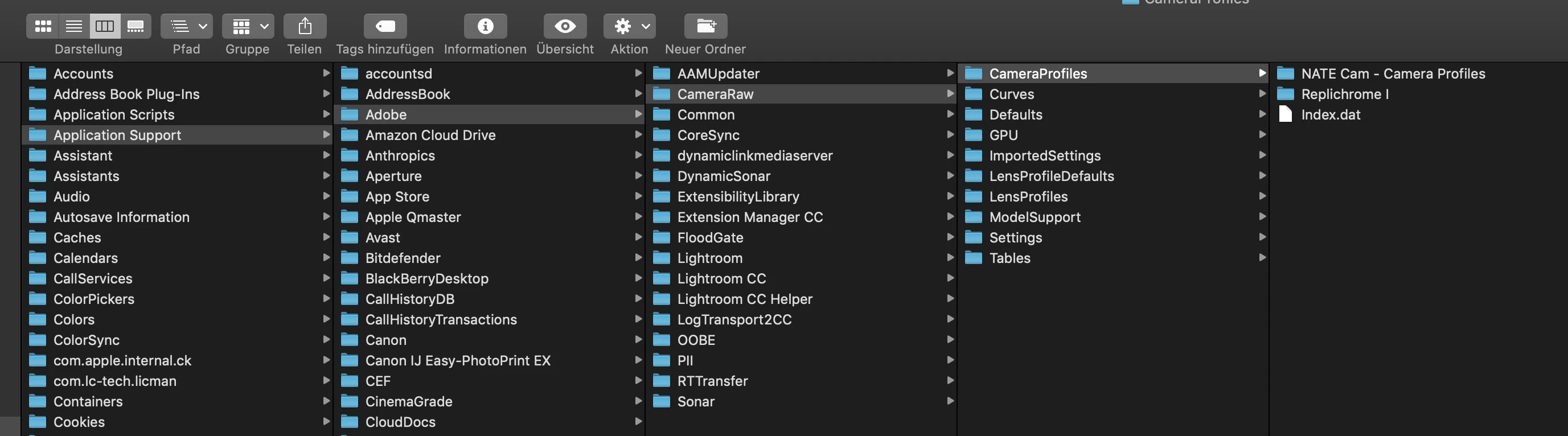The height and width of the screenshot is (436, 1568).
Task: Switch to icon view in Darstellung
Action: (x=43, y=26)
